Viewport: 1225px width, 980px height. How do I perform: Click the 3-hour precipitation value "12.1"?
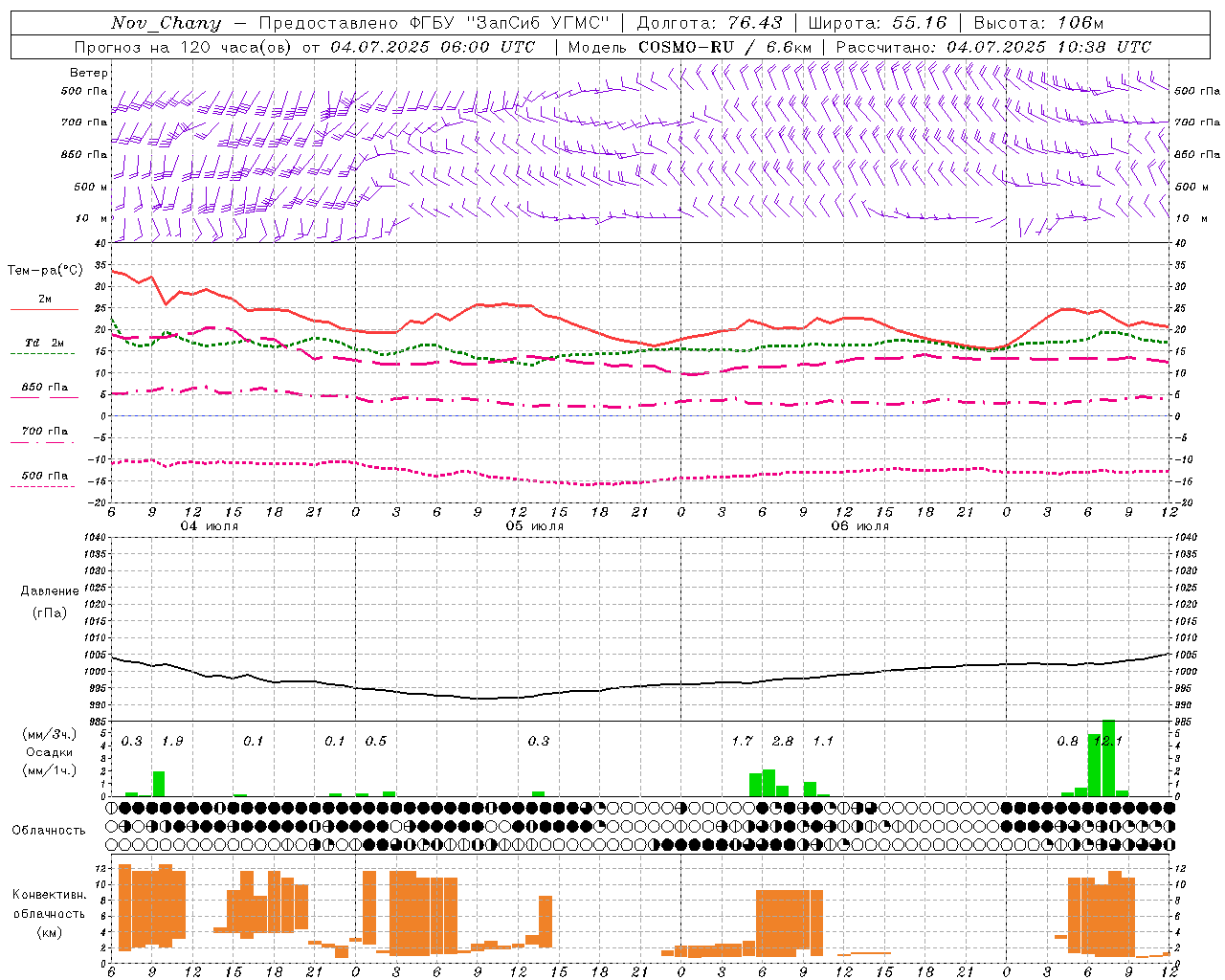click(x=1108, y=742)
